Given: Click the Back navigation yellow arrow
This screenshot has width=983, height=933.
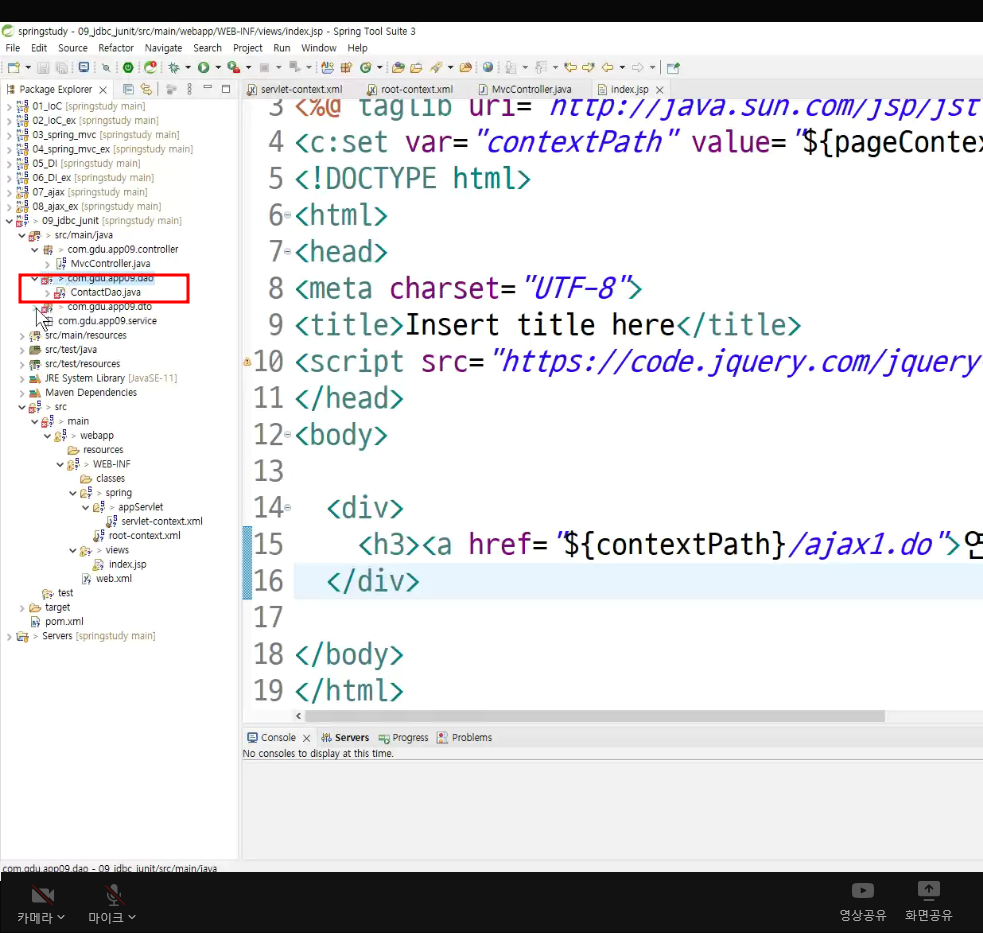Looking at the screenshot, I should click(x=607, y=68).
